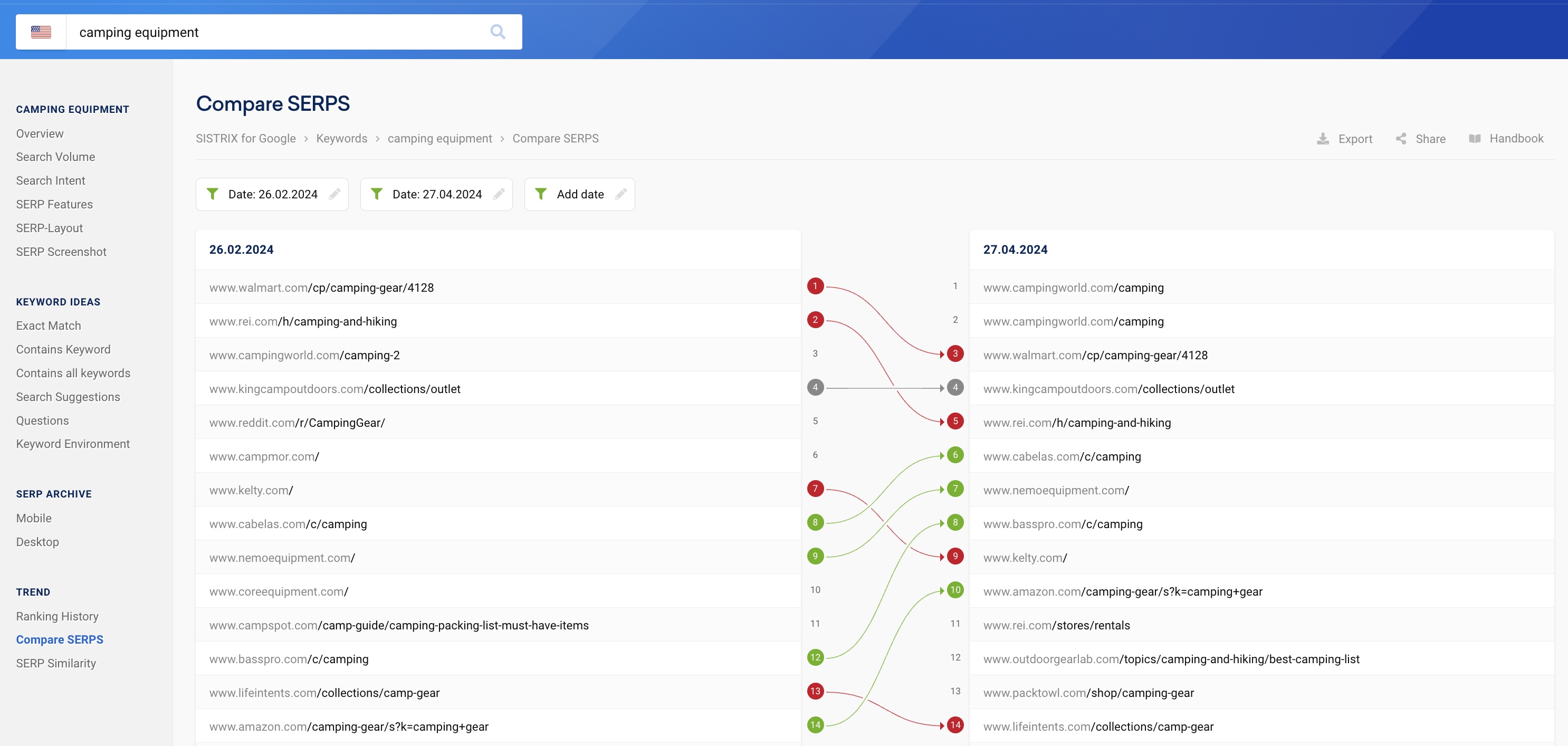Open Contains all keywords
Screen dimensions: 1568x746
pyautogui.click(x=73, y=373)
